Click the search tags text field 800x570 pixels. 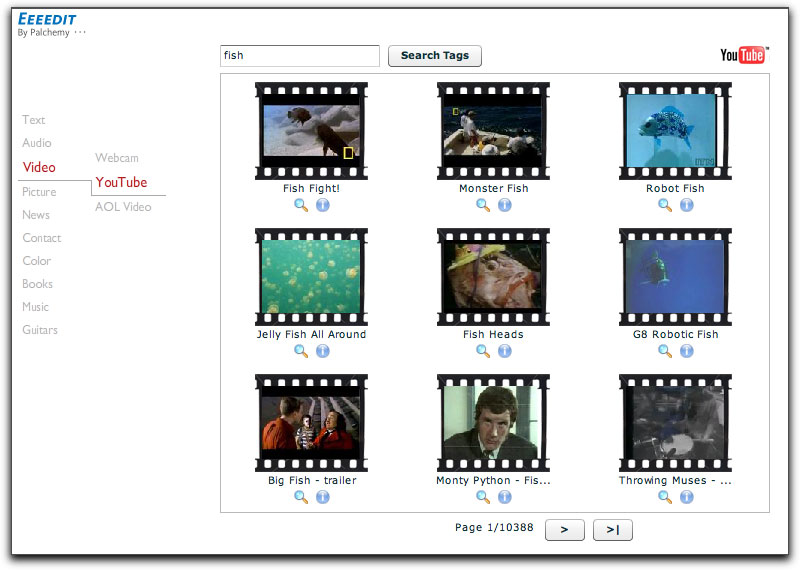[x=300, y=56]
